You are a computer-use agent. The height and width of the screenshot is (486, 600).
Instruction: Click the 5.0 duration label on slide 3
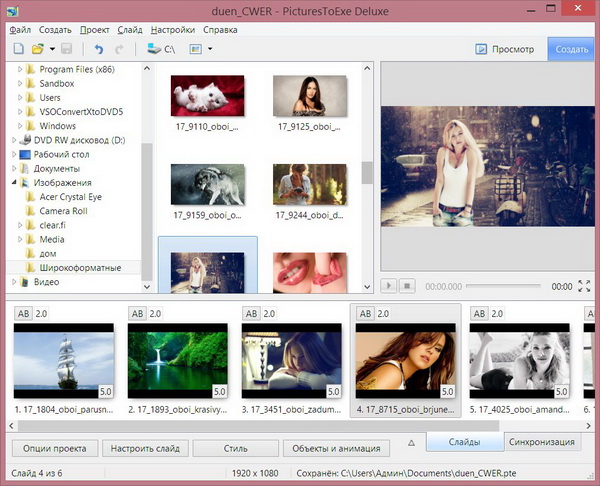(x=333, y=391)
